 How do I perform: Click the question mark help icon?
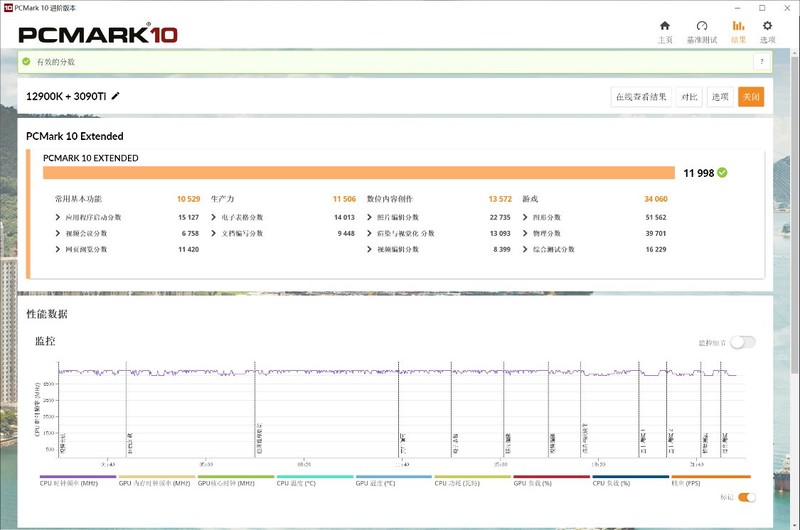pyautogui.click(x=763, y=62)
